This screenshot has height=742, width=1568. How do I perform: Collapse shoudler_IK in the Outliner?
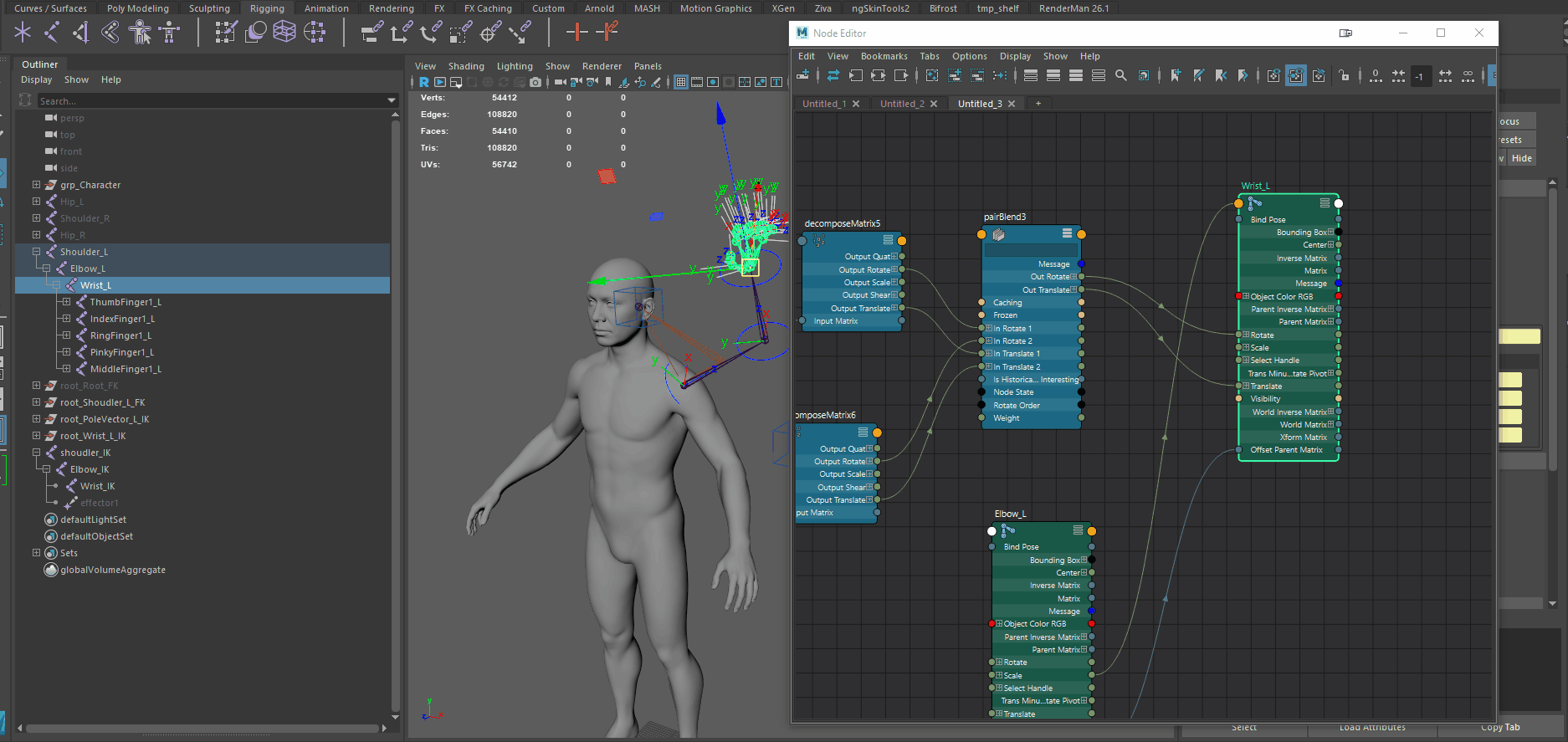(x=36, y=453)
